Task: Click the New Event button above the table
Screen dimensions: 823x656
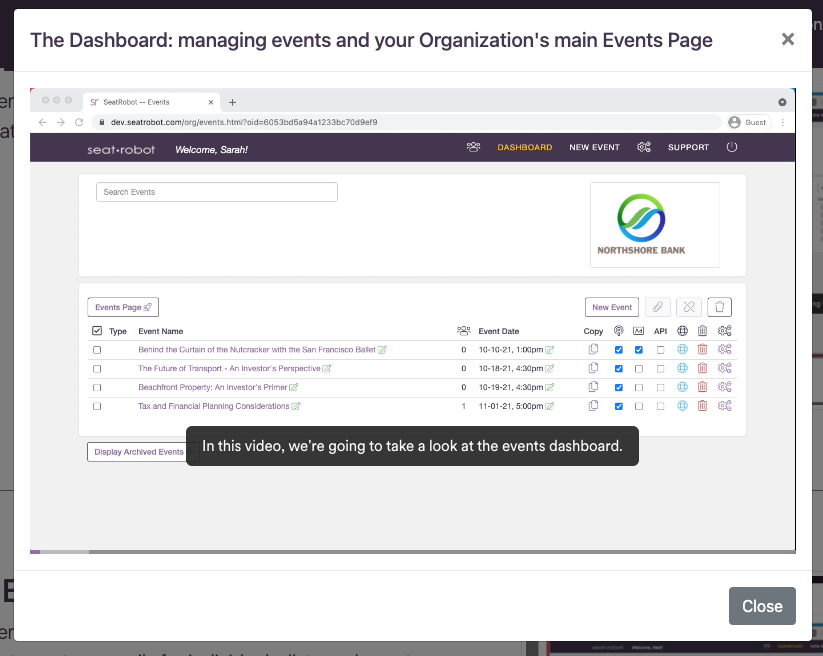Action: click(611, 307)
